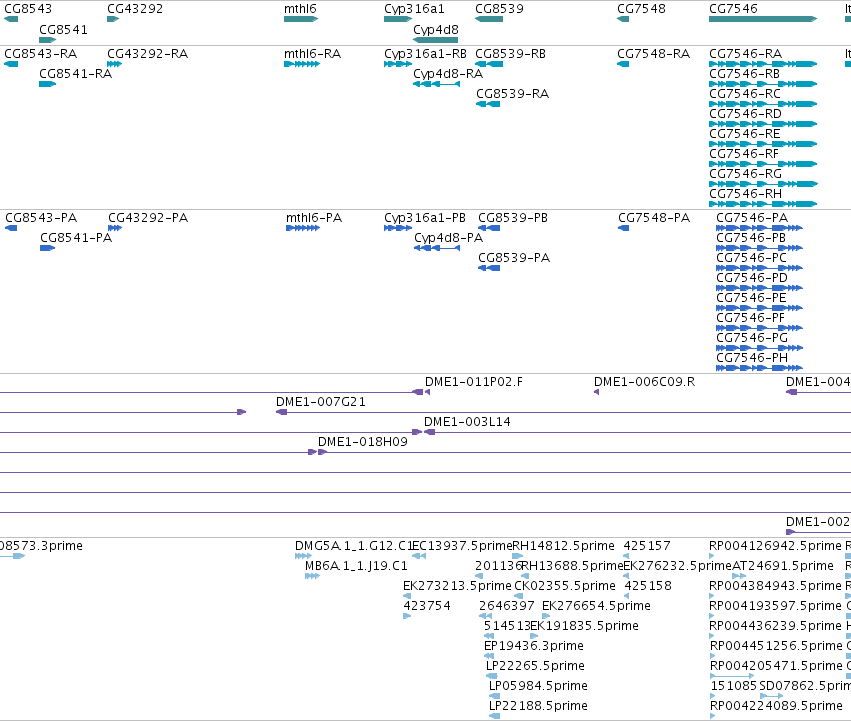Select EST RP004126942.5prime

[x=775, y=546]
